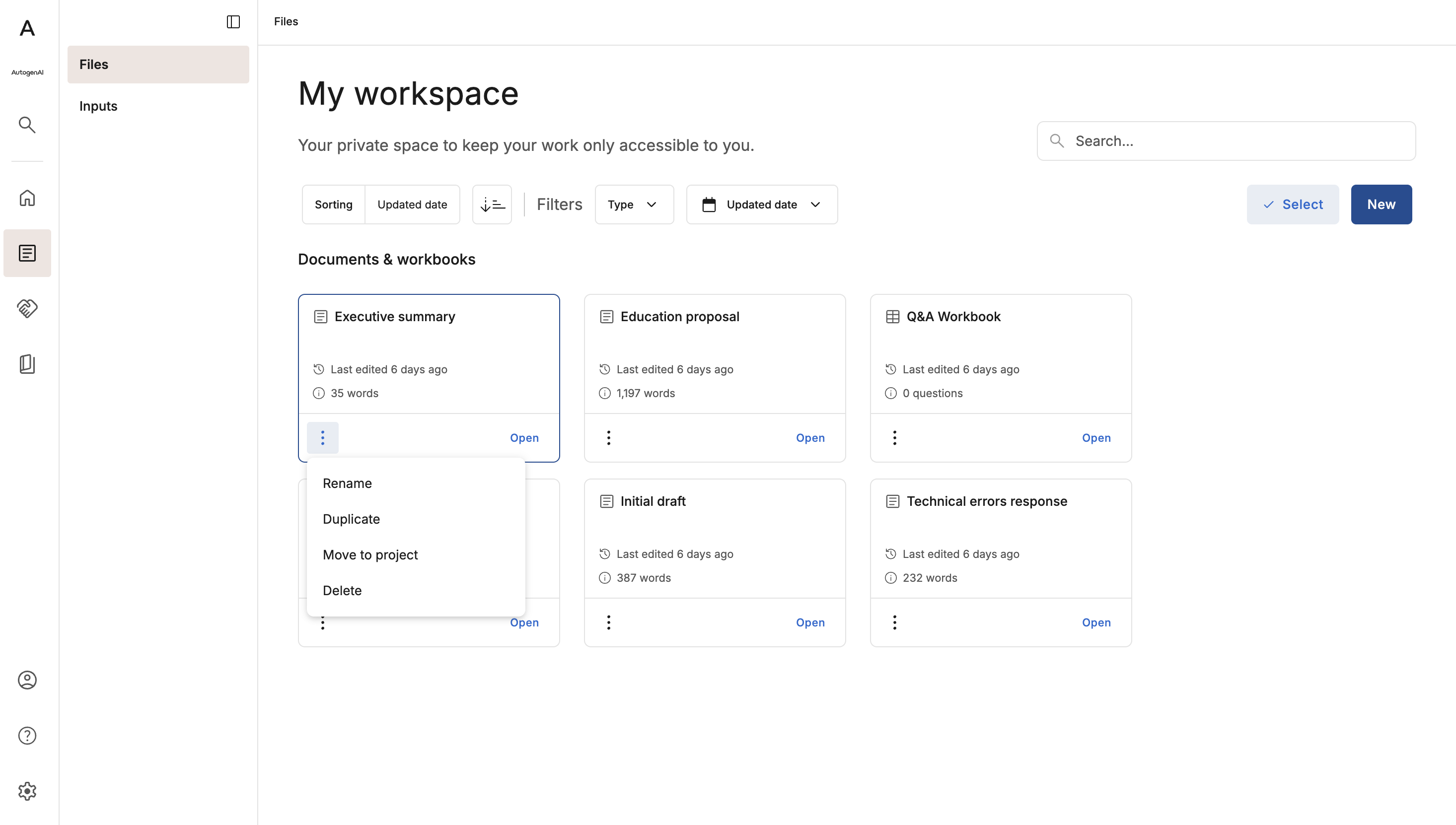Click the Files breadcrumb at top
This screenshot has height=825, width=1456.
click(x=286, y=21)
